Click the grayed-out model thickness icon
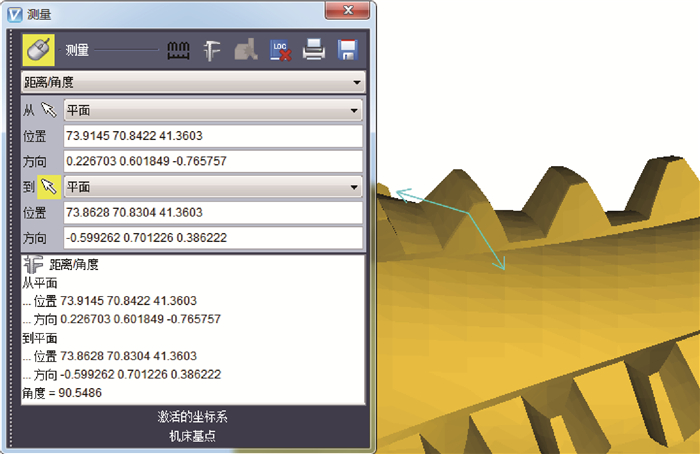The height and width of the screenshot is (454, 700). pos(247,49)
